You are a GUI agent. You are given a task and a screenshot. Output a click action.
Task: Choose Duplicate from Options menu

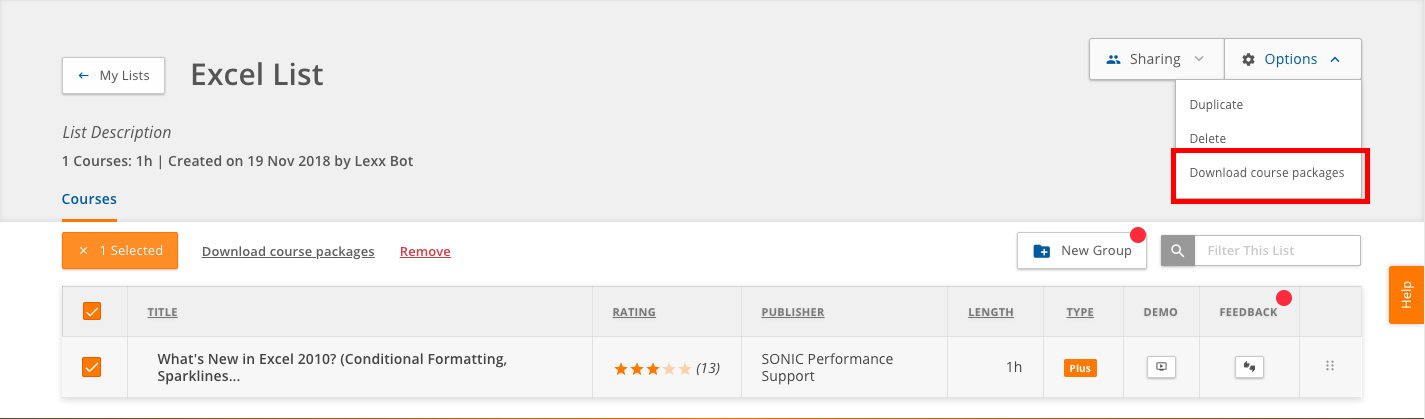click(x=1216, y=104)
